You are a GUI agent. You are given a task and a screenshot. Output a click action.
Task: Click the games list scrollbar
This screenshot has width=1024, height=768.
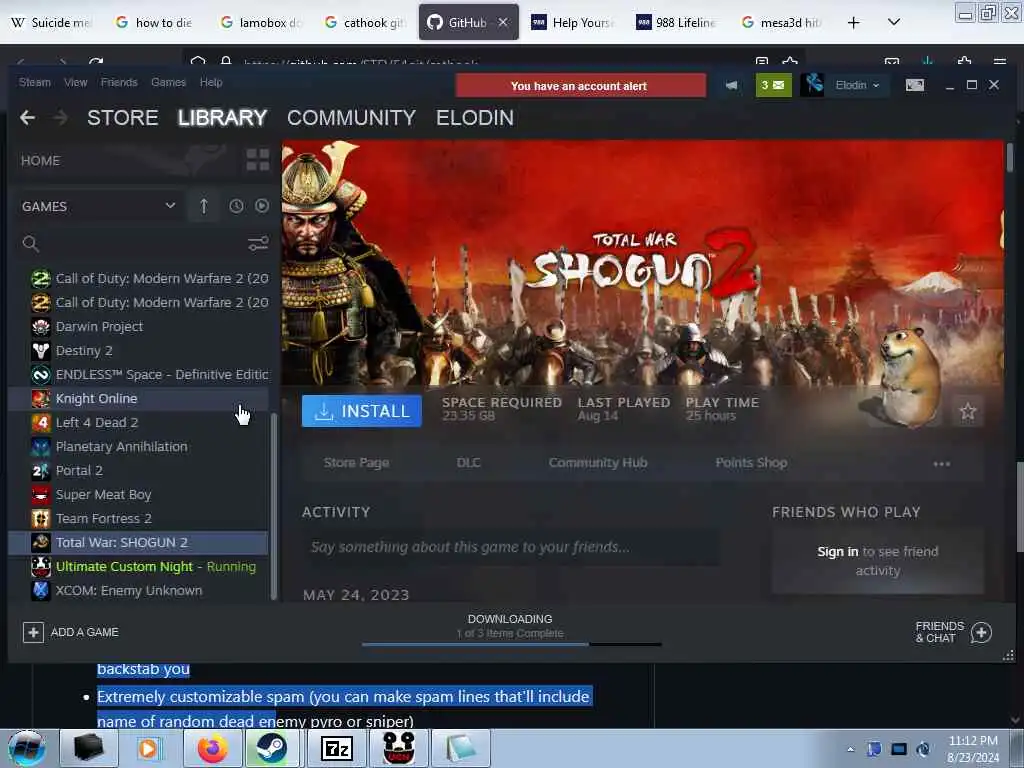tap(274, 506)
